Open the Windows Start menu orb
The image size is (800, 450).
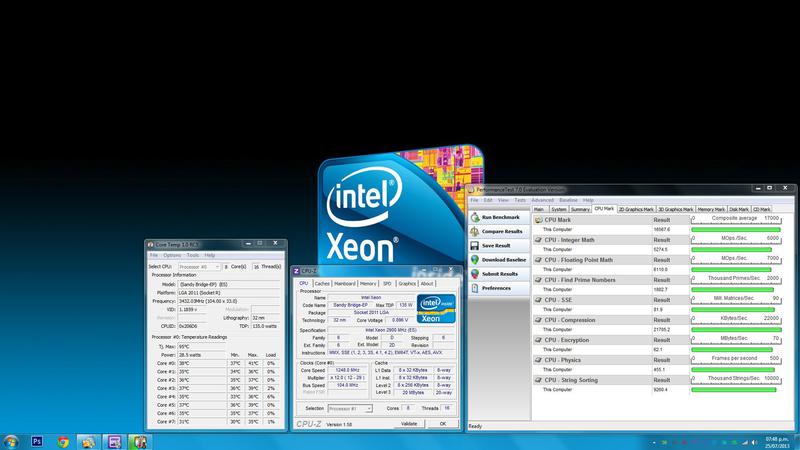pyautogui.click(x=10, y=442)
